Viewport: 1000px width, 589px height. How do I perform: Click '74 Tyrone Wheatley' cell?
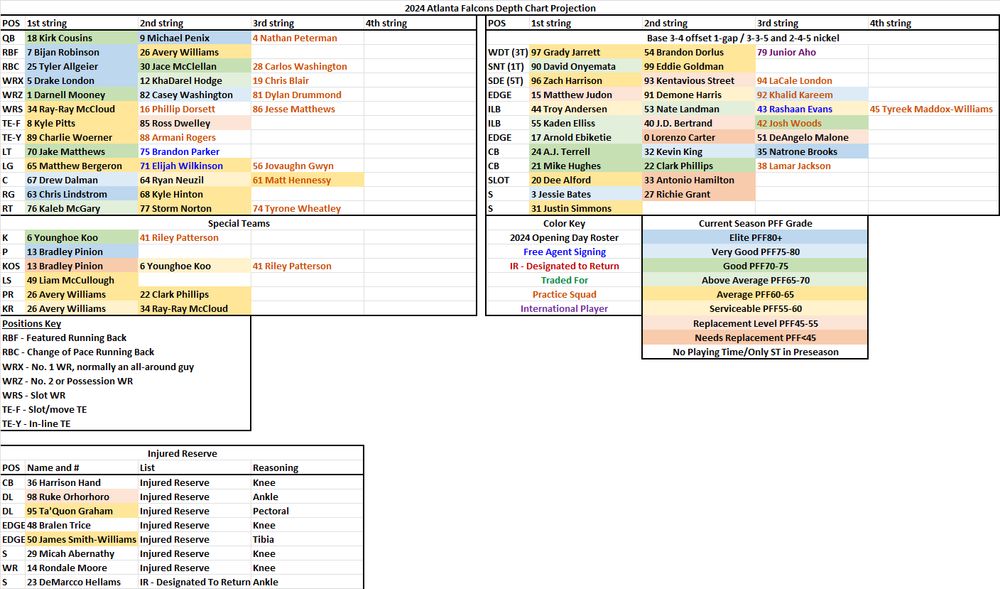[307, 208]
